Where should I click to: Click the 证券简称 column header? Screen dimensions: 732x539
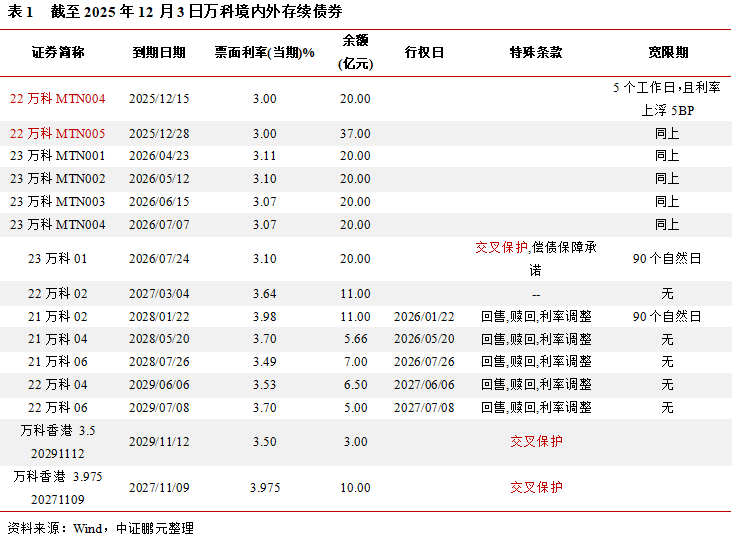pyautogui.click(x=57, y=52)
